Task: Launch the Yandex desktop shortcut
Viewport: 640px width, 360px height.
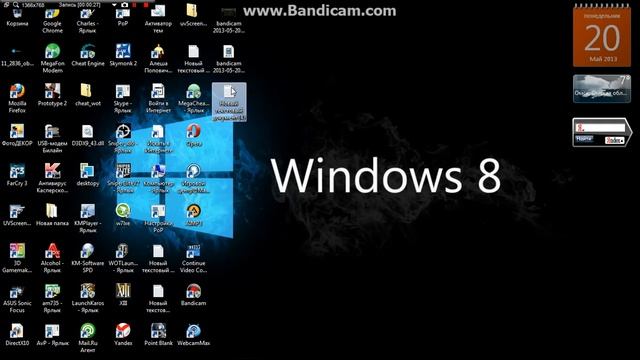Action: coord(123,335)
